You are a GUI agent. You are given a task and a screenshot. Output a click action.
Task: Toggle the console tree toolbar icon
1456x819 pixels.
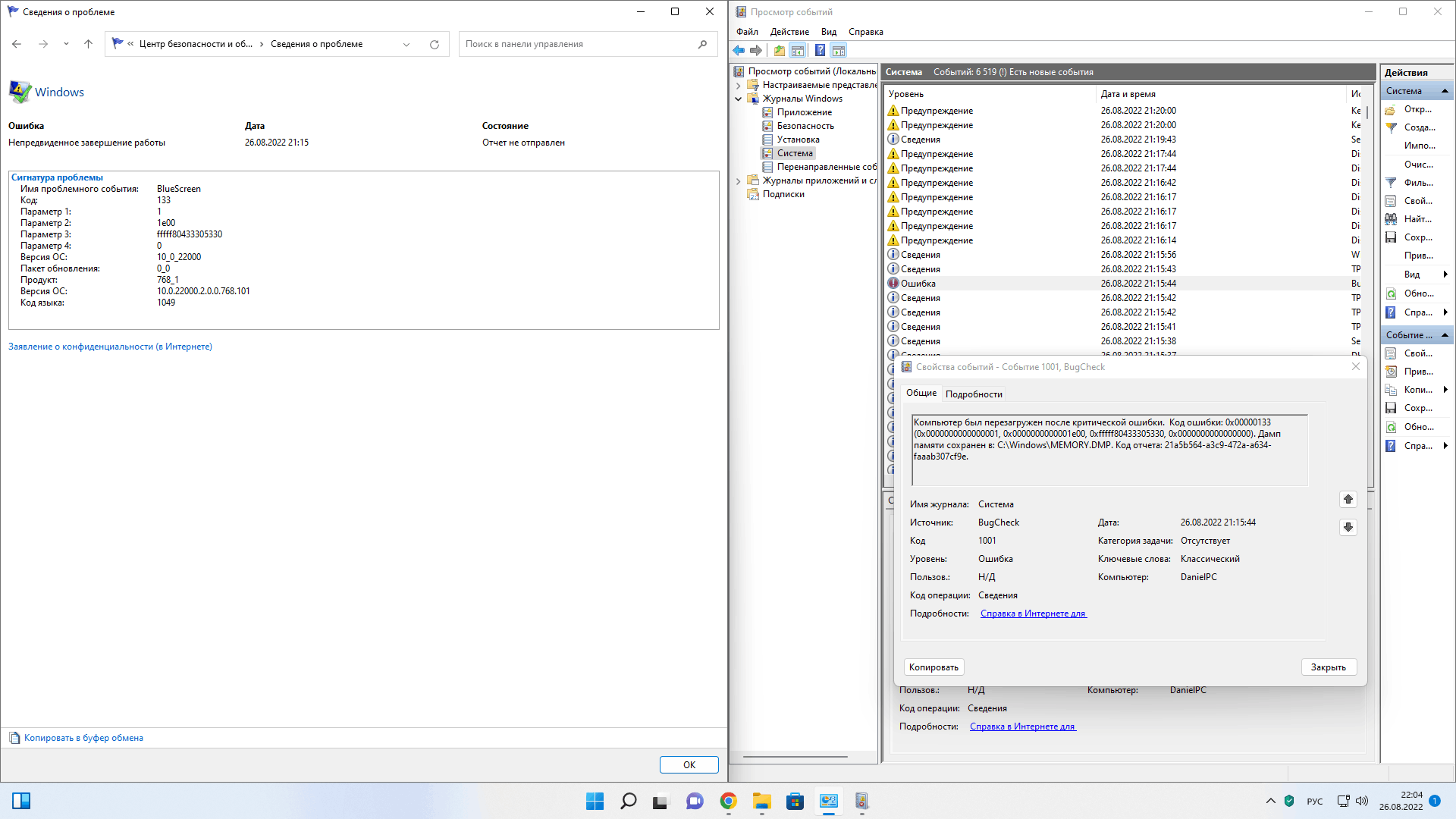coord(798,51)
